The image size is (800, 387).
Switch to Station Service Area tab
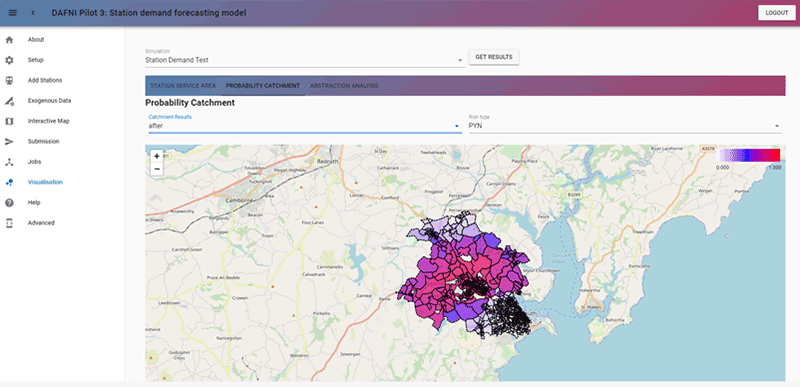(183, 86)
